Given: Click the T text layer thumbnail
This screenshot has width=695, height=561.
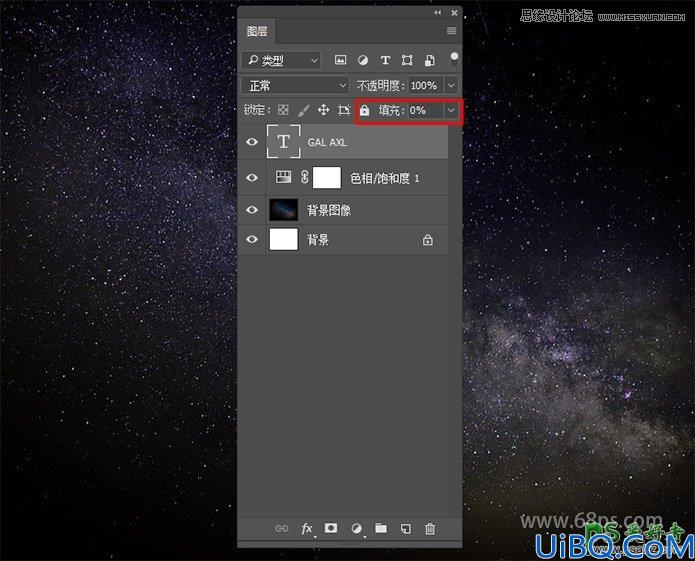Looking at the screenshot, I should [x=284, y=142].
